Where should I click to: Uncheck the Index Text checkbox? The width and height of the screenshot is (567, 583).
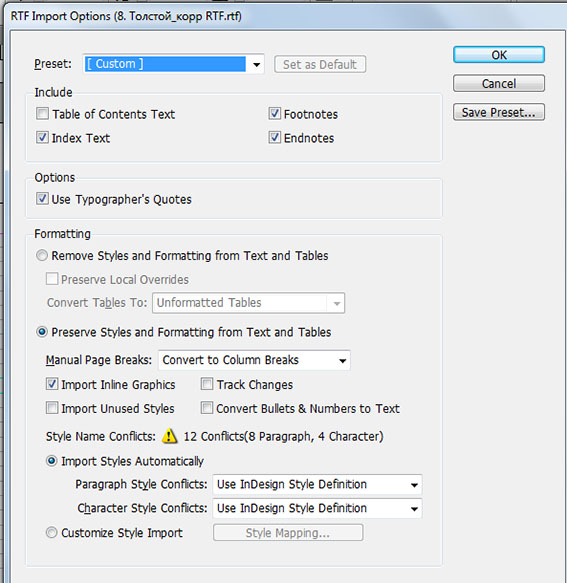tap(42, 137)
